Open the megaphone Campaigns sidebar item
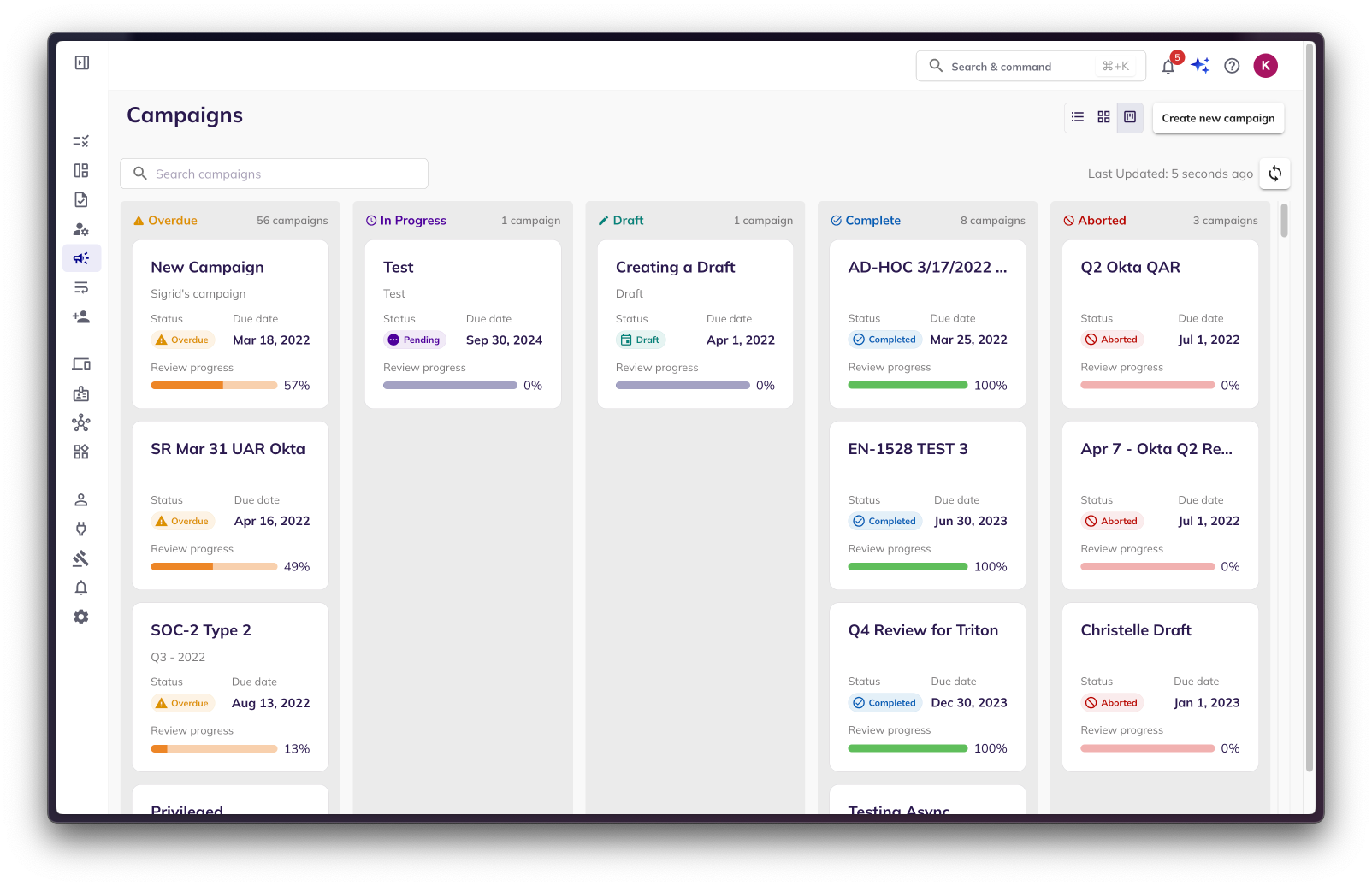 tap(81, 258)
